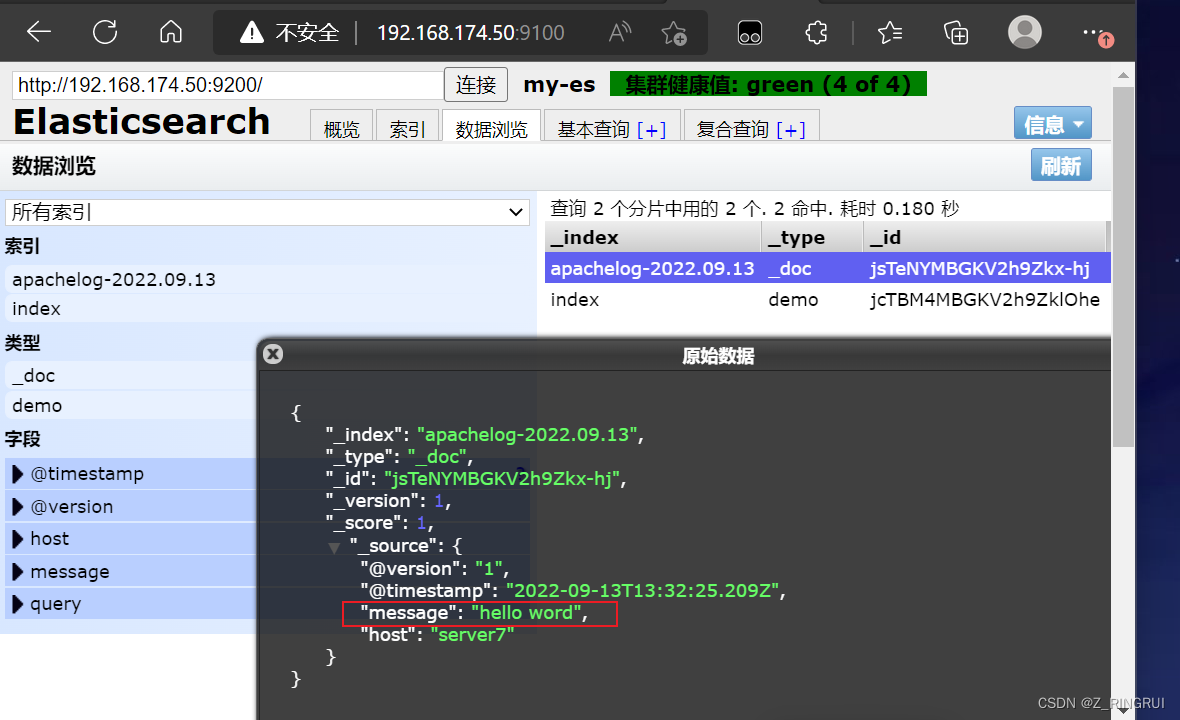The image size is (1180, 720).
Task: Click the browser address bar URL
Action: click(x=470, y=33)
